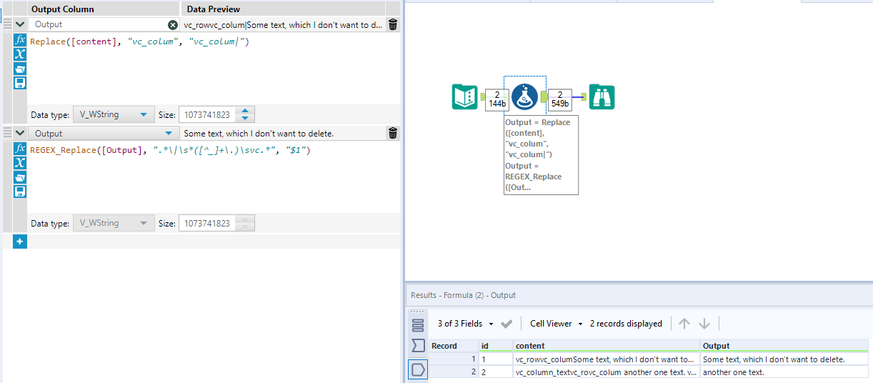873x383 pixels.
Task: Adjust Size stepper of first expression
Action: pos(246,115)
